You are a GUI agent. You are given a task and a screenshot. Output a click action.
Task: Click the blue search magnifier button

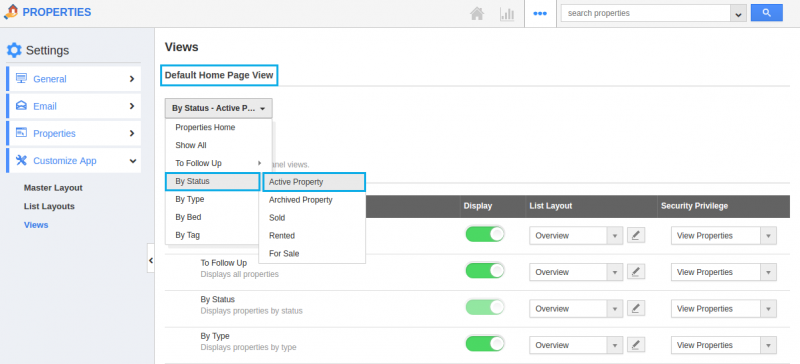pos(766,13)
